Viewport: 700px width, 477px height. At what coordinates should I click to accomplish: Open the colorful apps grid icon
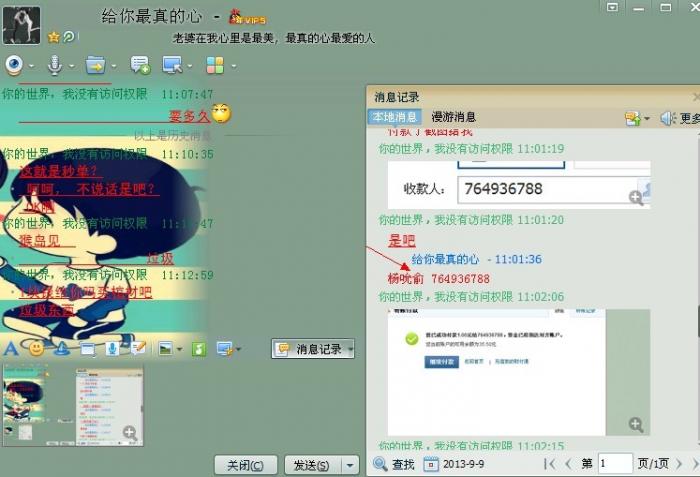215,65
